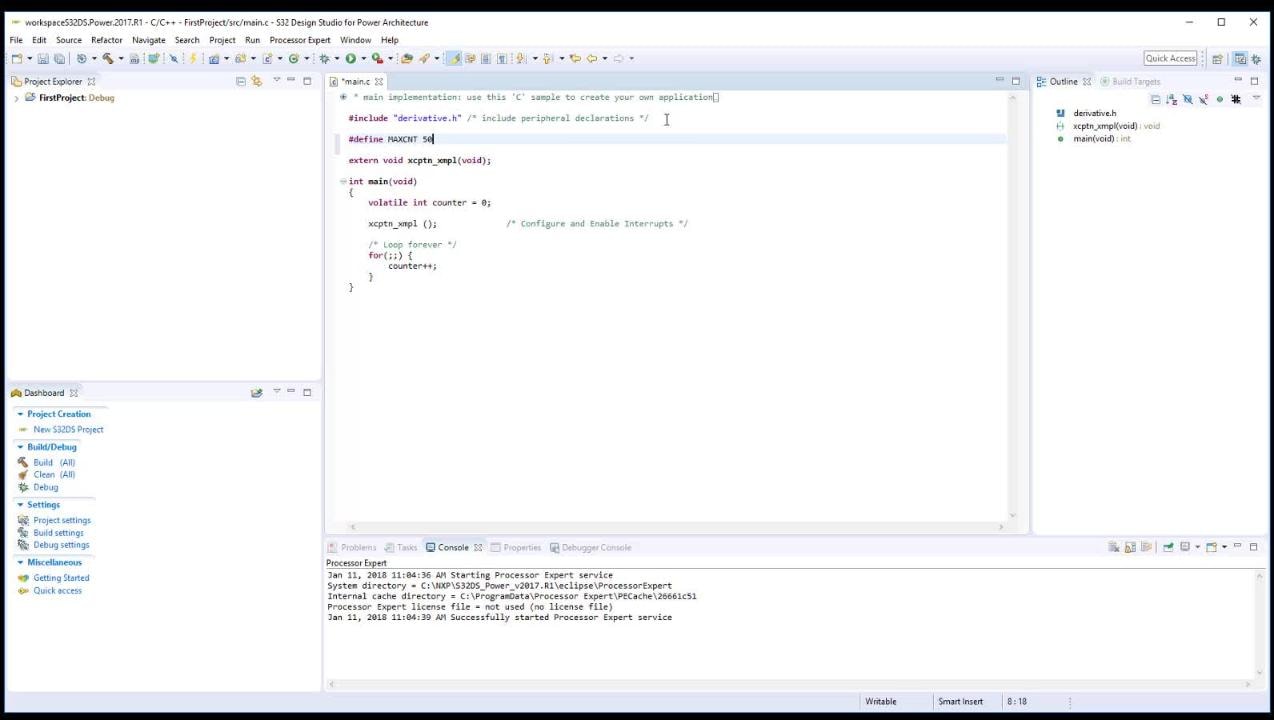Screen dimensions: 1274x720
Task: Toggle Link with Editor in Project Explorer
Action: 256,82
